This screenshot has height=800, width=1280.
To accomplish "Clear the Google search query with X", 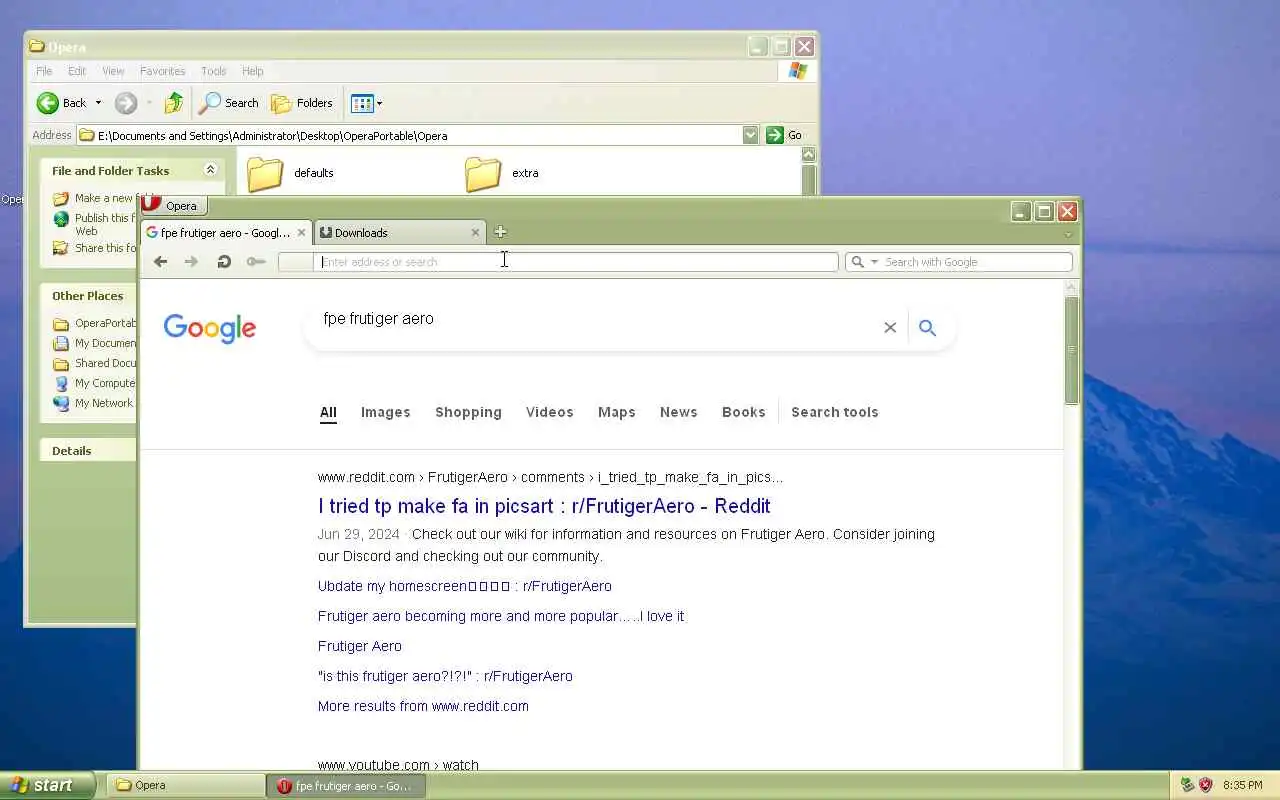I will (890, 327).
